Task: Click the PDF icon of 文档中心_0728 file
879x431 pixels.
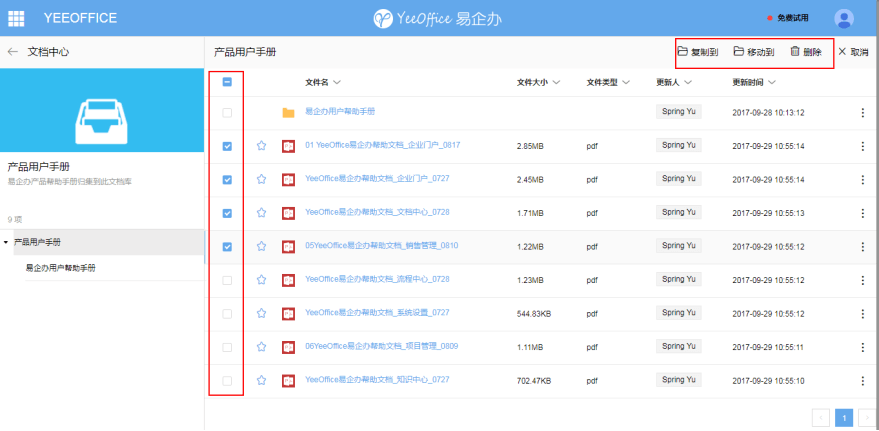Action: pyautogui.click(x=289, y=213)
